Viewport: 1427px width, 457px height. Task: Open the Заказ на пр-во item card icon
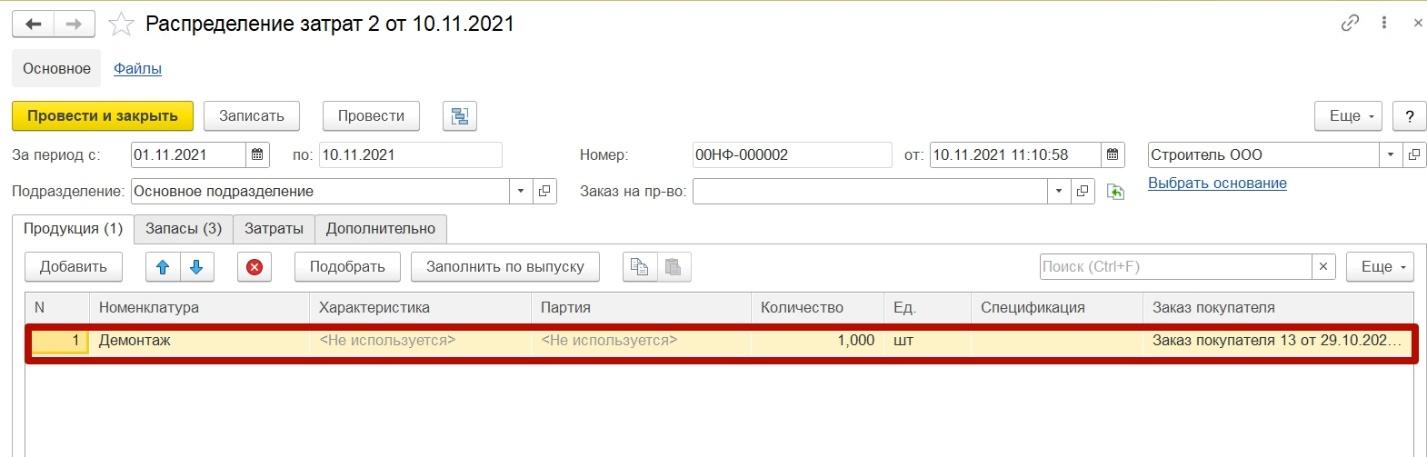(x=1083, y=191)
